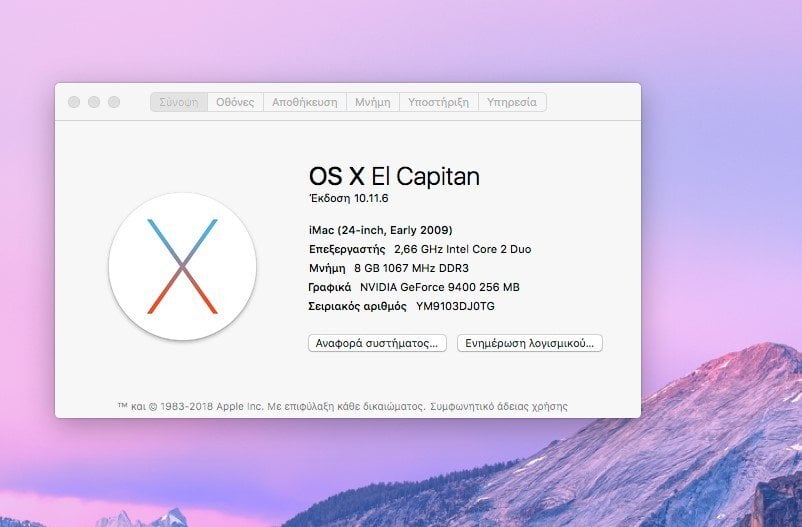Click the NVIDIA GeForce 9400 256 MB value
The image size is (802, 527).
click(x=440, y=287)
